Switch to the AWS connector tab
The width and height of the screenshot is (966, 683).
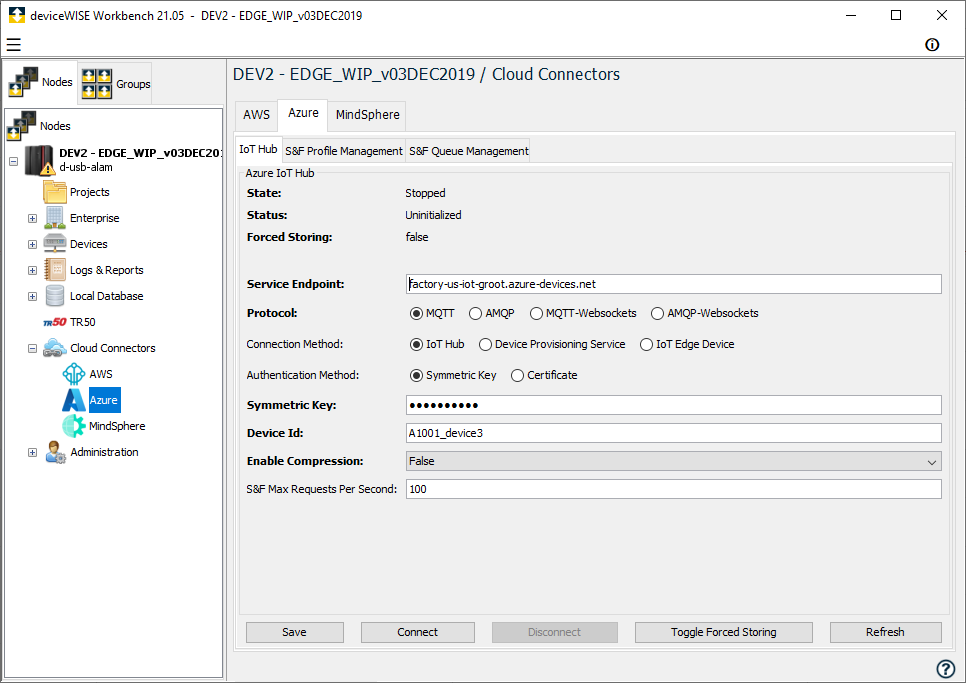click(256, 115)
